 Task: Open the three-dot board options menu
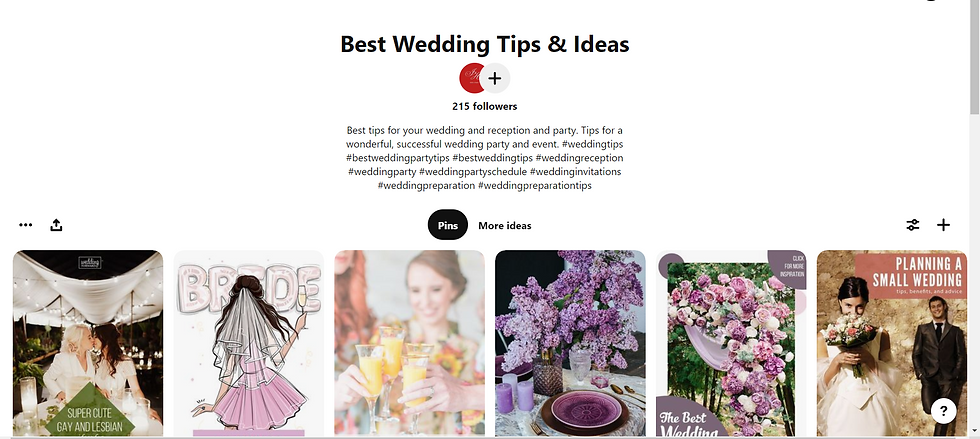coord(26,225)
